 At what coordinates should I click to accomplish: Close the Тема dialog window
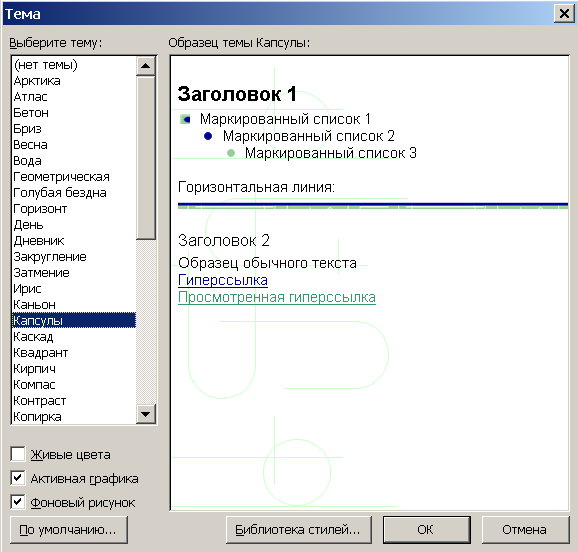(x=564, y=14)
